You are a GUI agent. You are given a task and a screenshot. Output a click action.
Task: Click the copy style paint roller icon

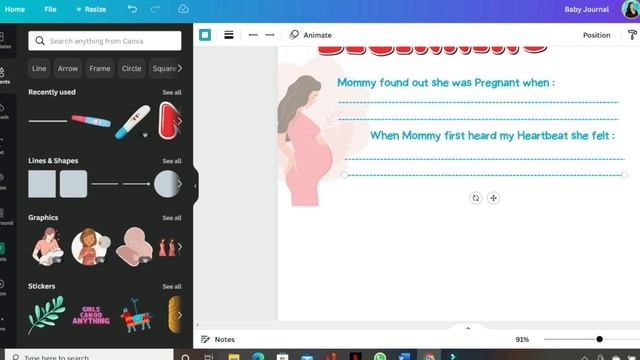coord(632,35)
